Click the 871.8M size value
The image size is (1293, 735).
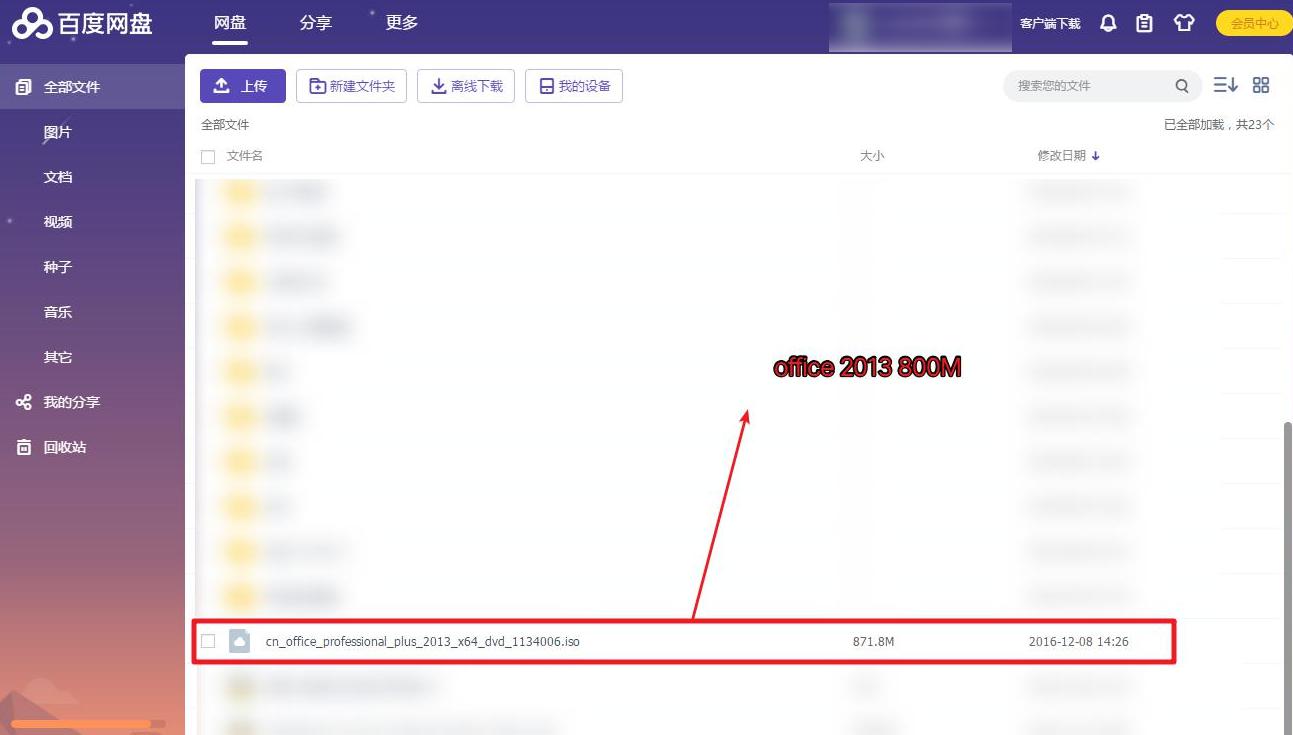[873, 641]
